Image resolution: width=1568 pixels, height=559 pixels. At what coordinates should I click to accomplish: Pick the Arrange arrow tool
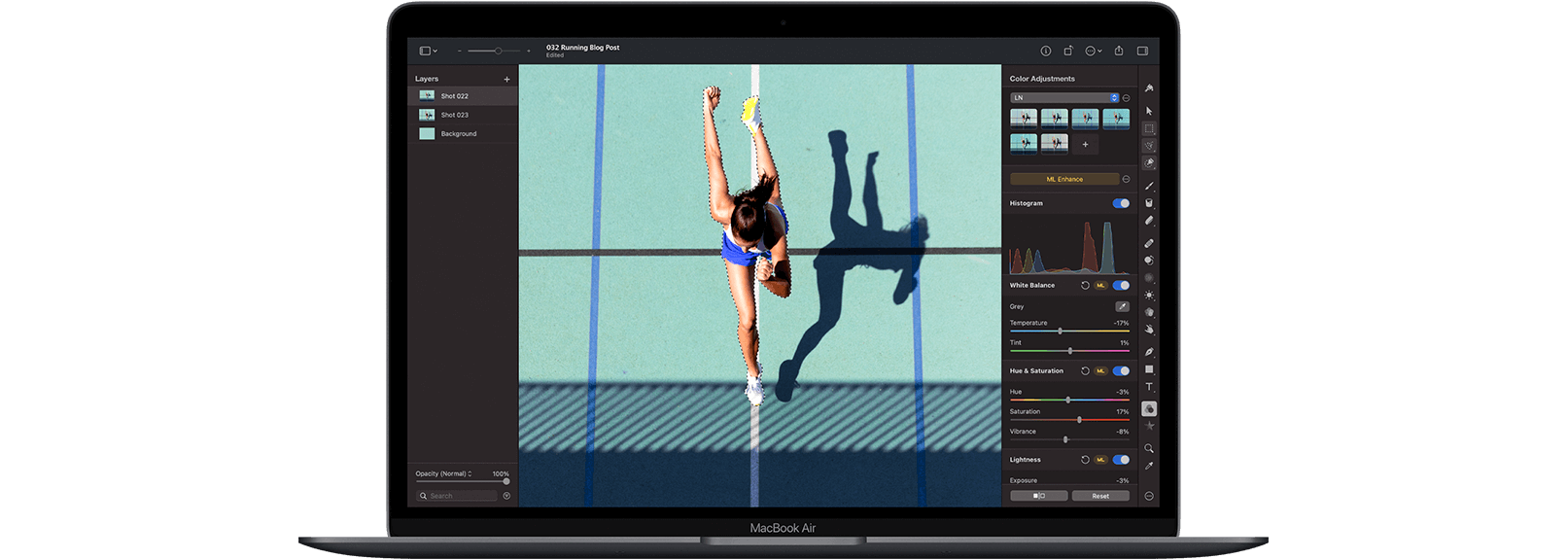point(1149,111)
